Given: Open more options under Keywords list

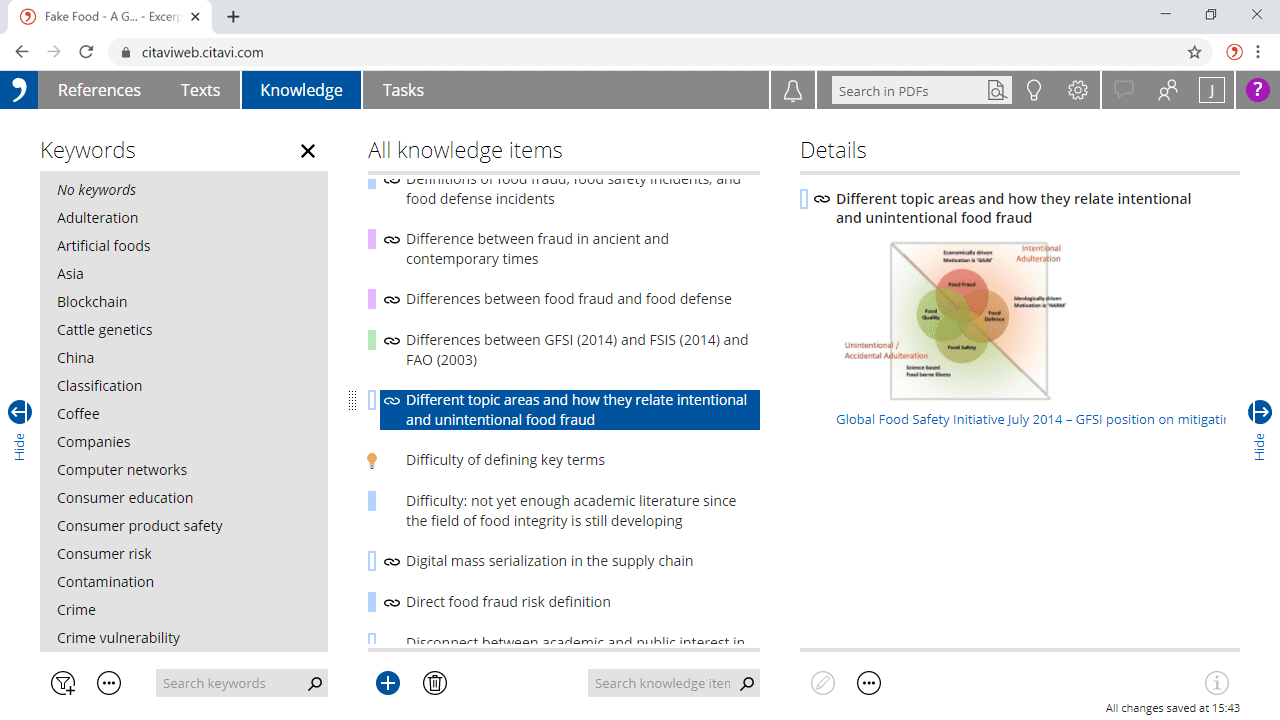Looking at the screenshot, I should click(x=109, y=683).
